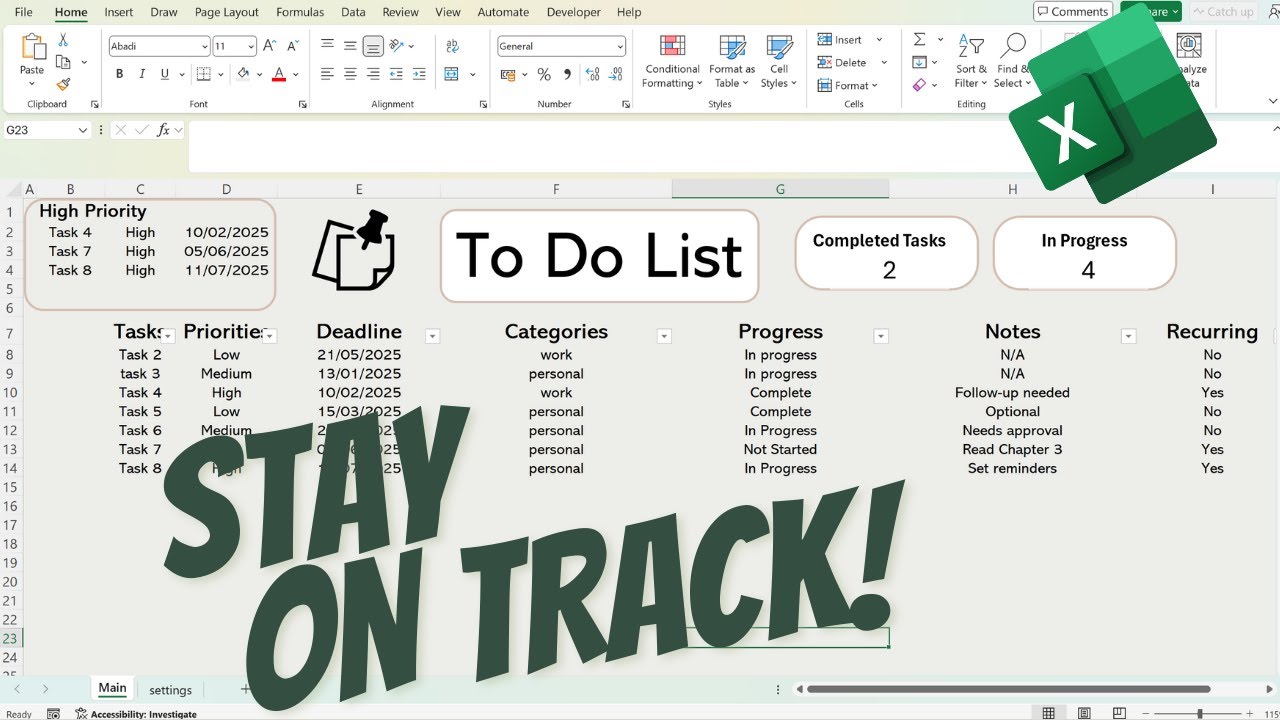Open the Abadi font name dropdown
This screenshot has height=720, width=1280.
click(204, 46)
